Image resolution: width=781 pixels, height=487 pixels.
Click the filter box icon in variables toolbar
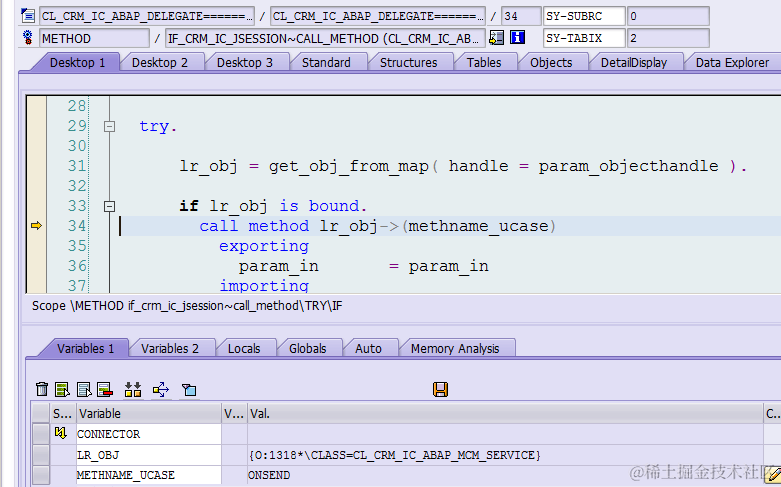pyautogui.click(x=189, y=389)
